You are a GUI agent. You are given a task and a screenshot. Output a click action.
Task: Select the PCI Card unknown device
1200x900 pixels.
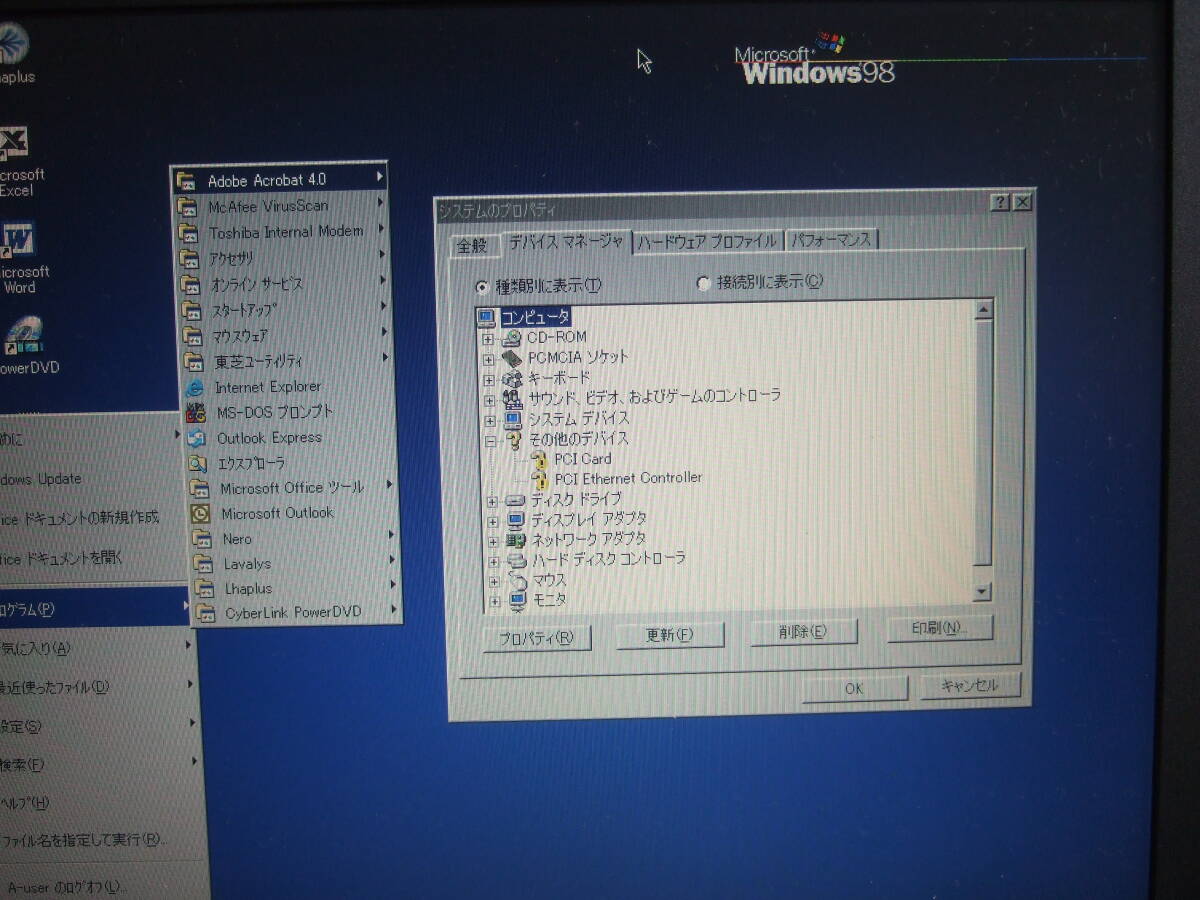(582, 459)
